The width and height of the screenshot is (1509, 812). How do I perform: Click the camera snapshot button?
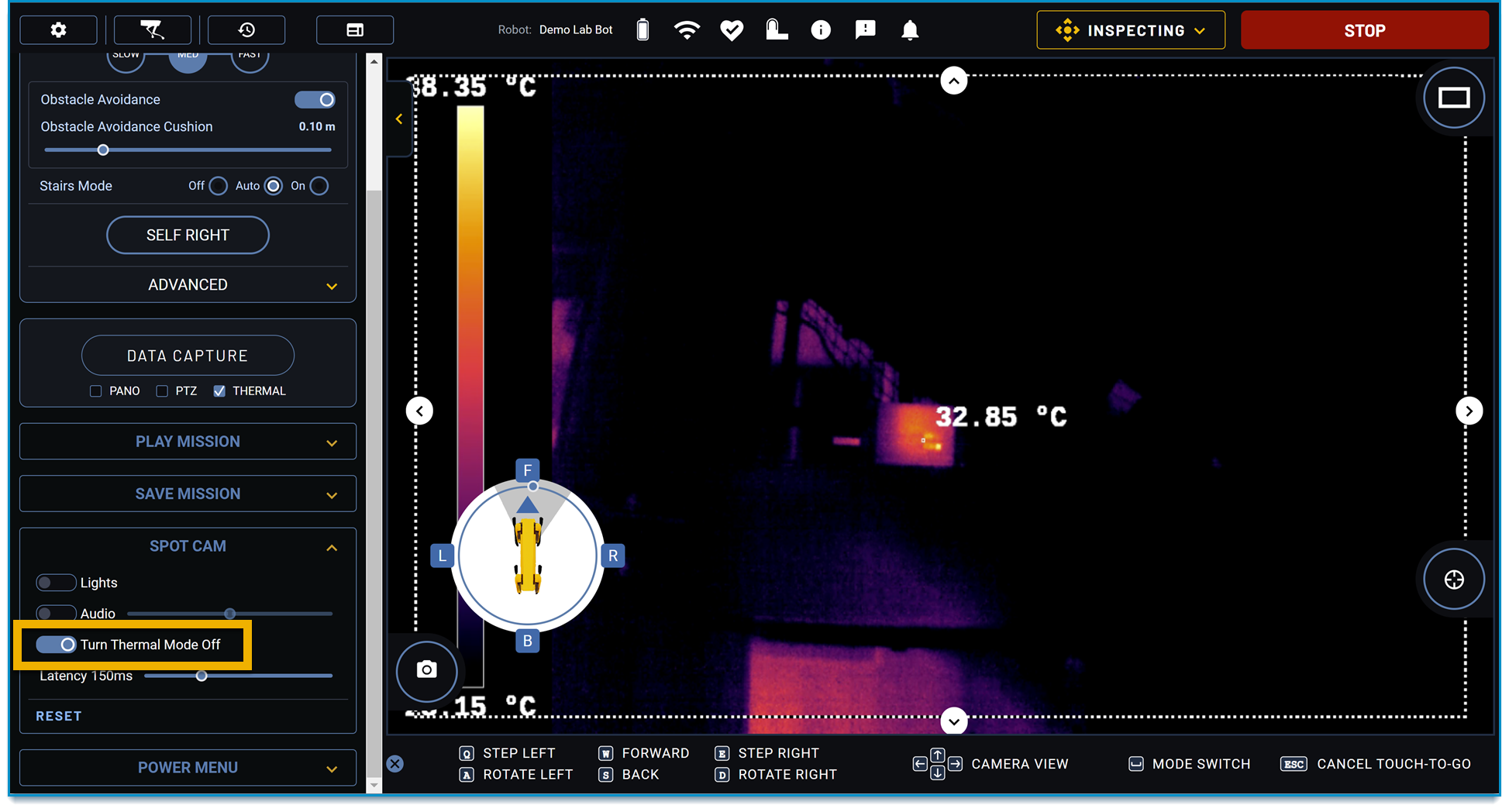(426, 669)
